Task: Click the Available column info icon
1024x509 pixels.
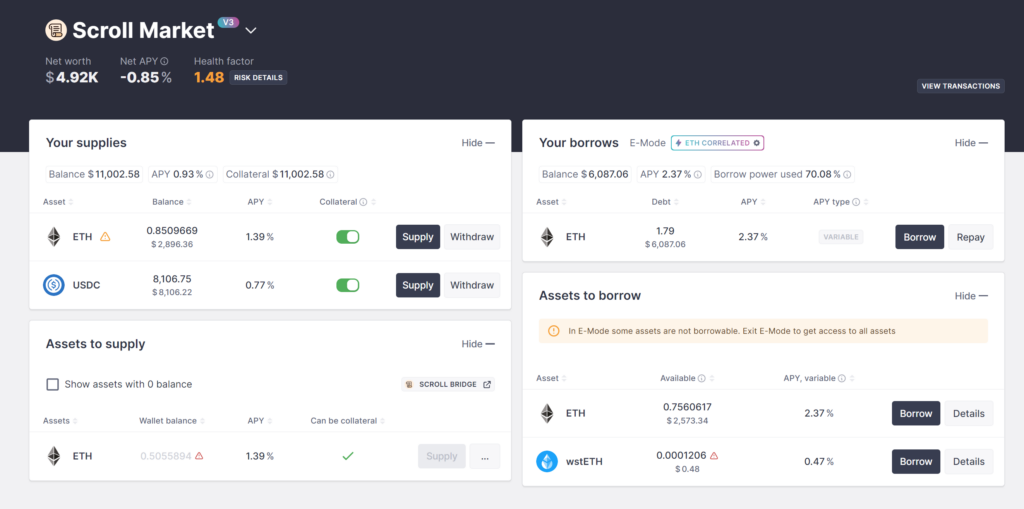Action: [x=701, y=378]
